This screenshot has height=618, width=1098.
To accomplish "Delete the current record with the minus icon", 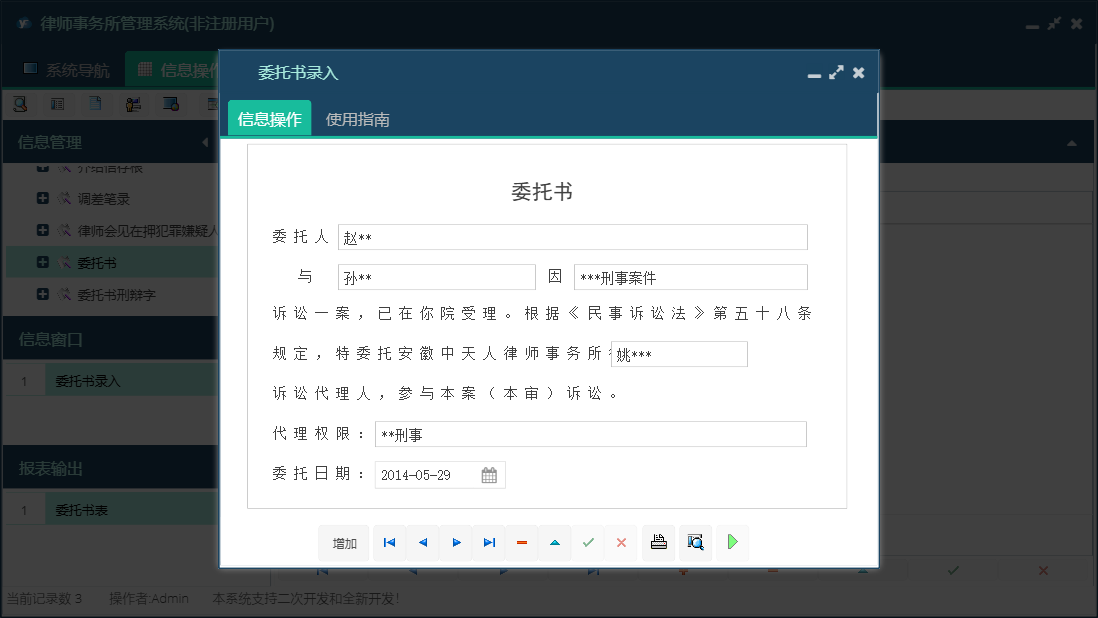I will click(x=521, y=543).
